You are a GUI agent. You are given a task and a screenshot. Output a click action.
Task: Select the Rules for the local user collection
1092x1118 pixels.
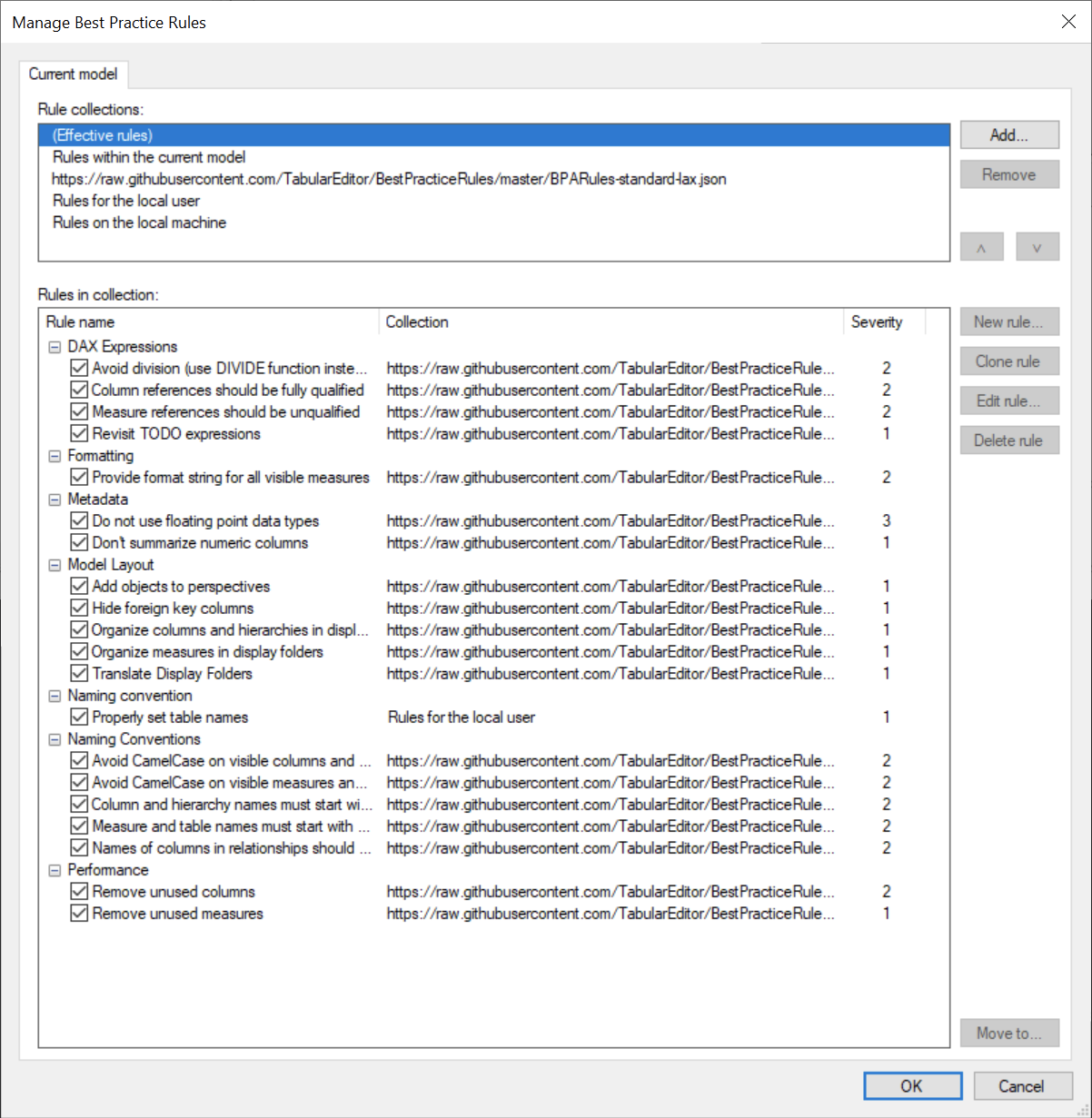126,200
